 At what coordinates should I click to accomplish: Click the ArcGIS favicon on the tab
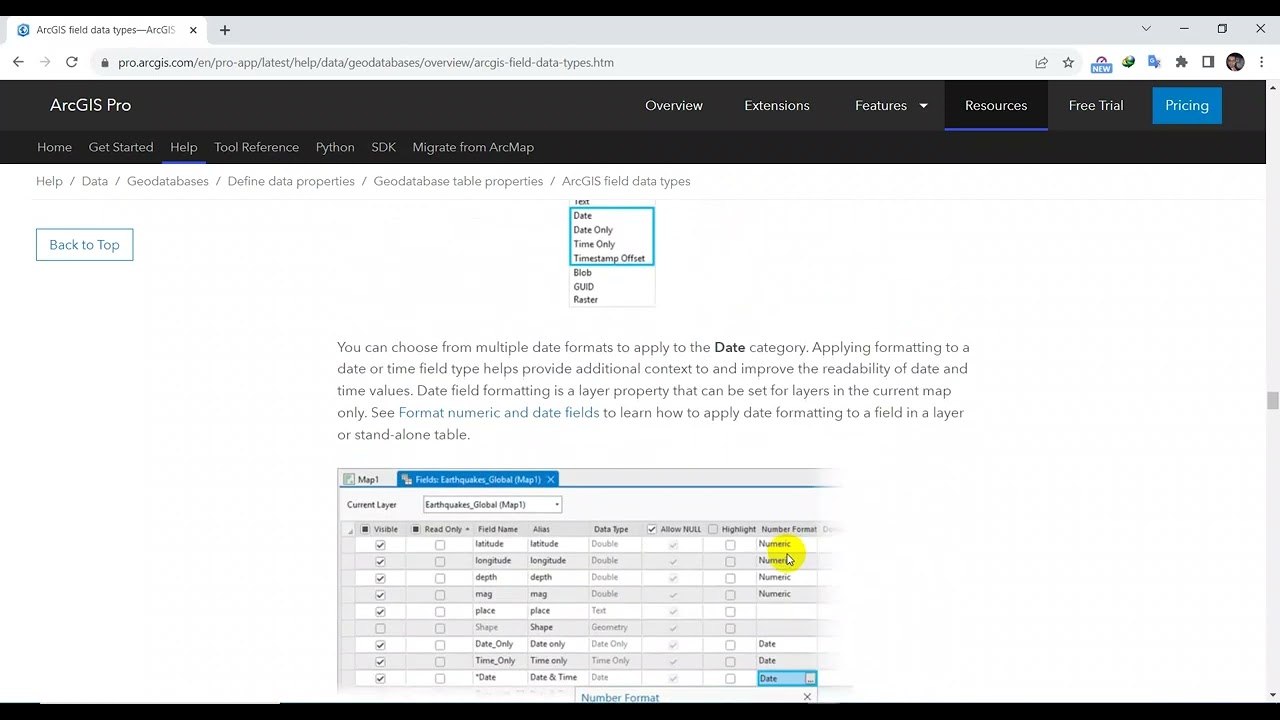(x=23, y=30)
